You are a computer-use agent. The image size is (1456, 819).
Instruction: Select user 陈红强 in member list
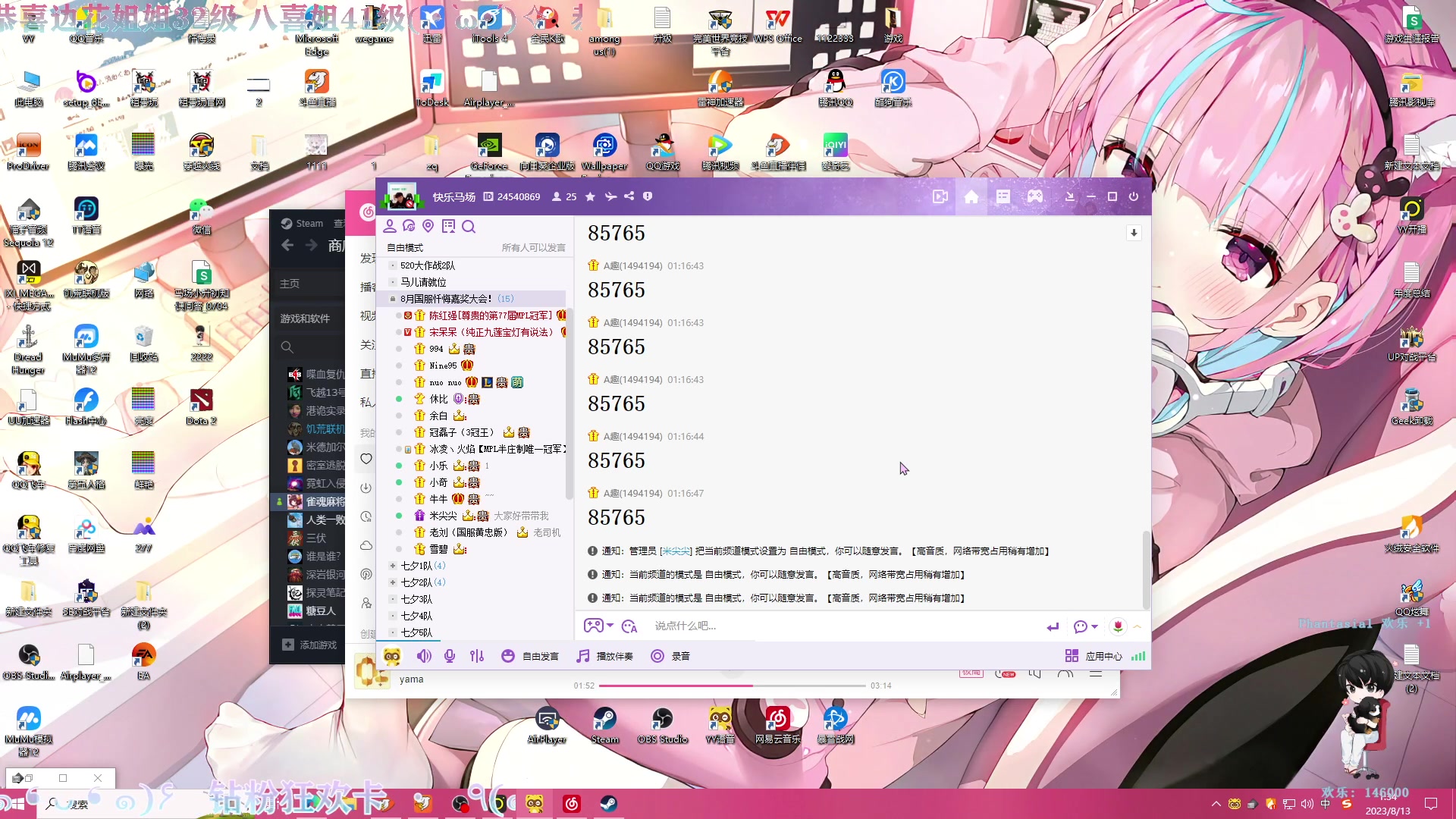[x=490, y=315]
